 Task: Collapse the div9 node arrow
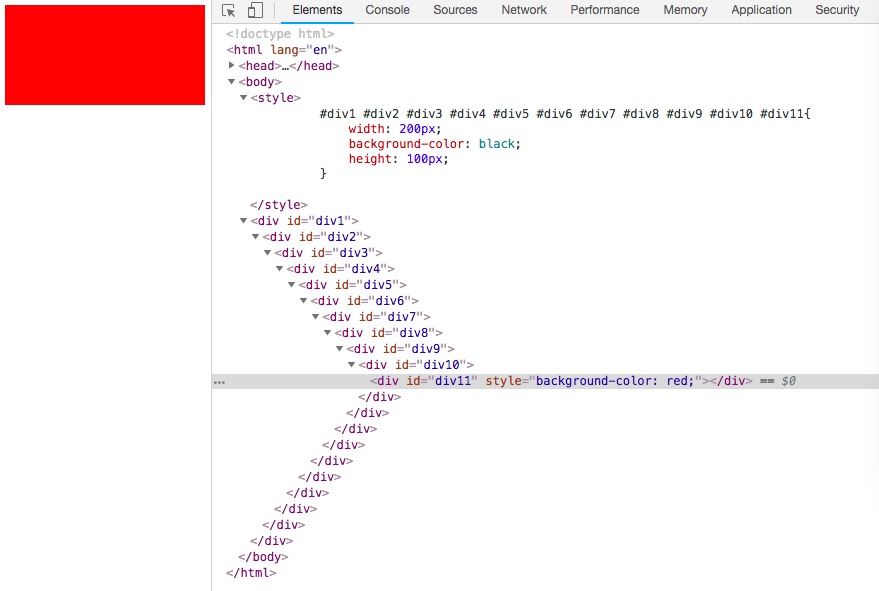click(x=340, y=349)
